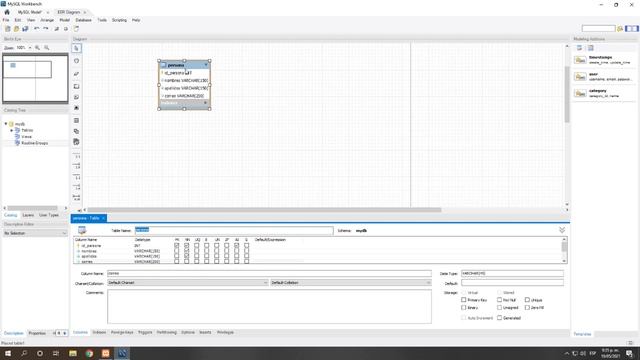Select the pointer selection tool
The height and width of the screenshot is (360, 640).
pyautogui.click(x=76, y=48)
